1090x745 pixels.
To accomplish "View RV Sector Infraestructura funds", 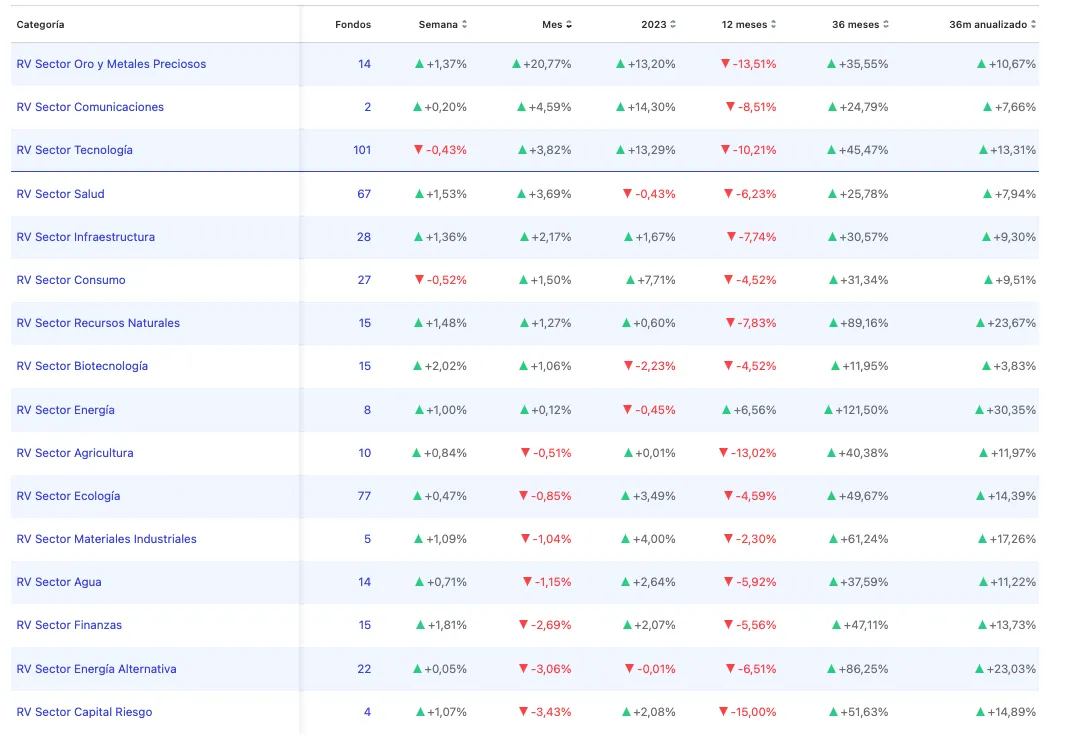I will [x=85, y=237].
